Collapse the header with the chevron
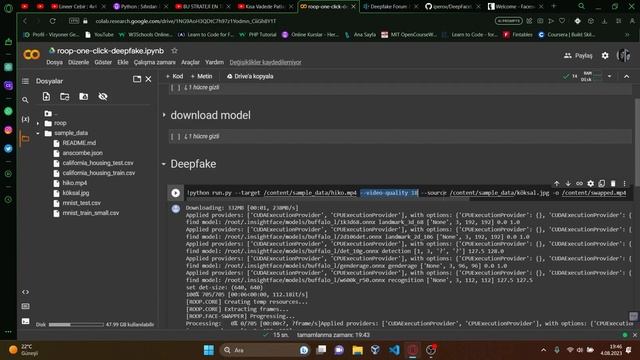640x360 pixels. [x=627, y=76]
